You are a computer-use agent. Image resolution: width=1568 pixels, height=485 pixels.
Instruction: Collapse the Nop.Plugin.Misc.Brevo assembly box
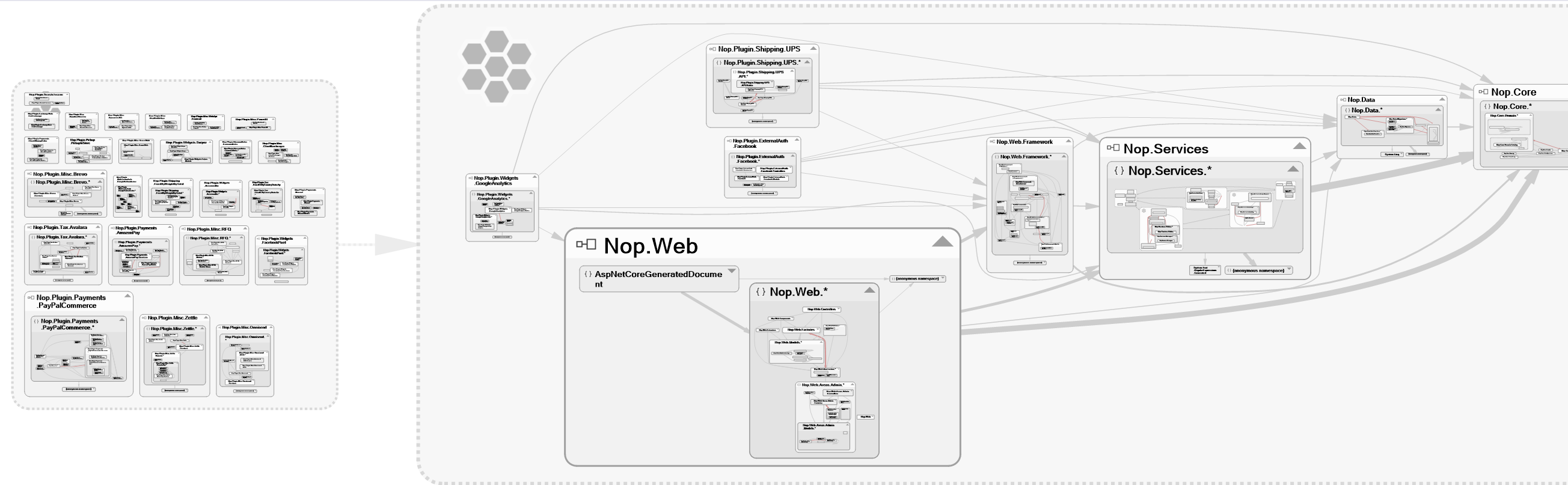103,174
